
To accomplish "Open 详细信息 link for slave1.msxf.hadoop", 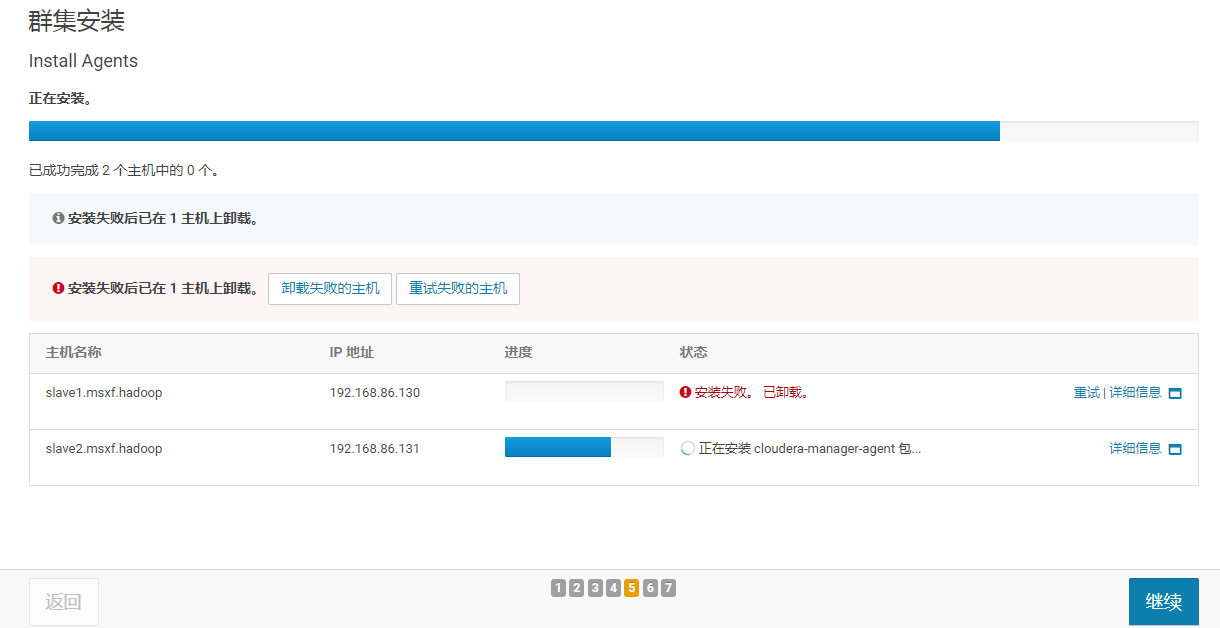I will [x=1135, y=393].
